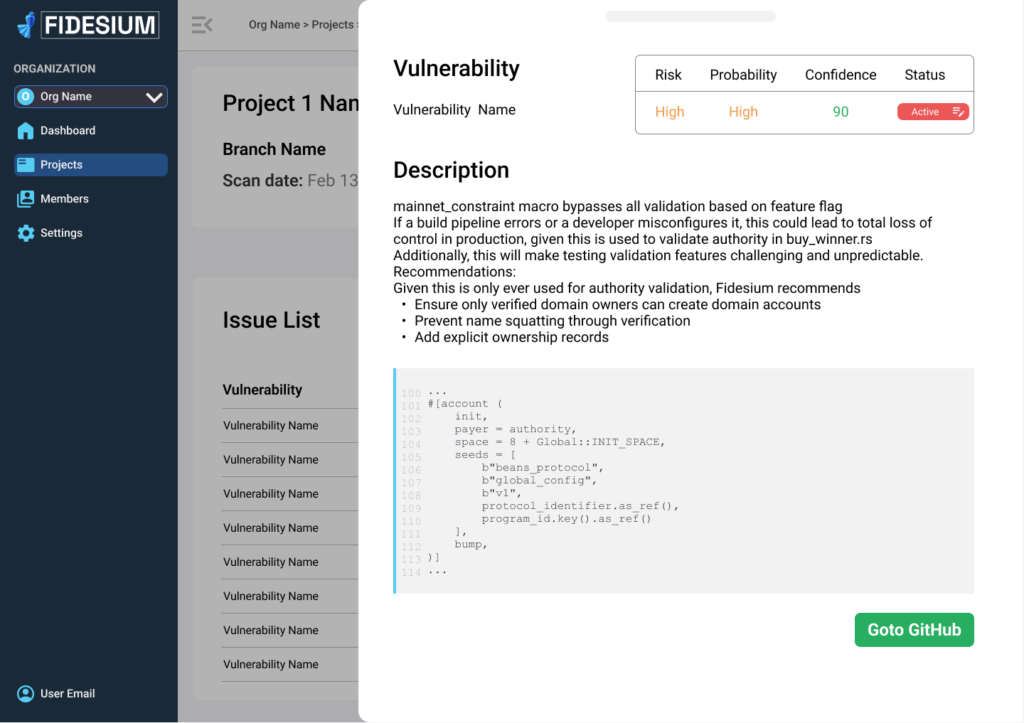
Task: Click the Members people icon
Action: (25, 199)
